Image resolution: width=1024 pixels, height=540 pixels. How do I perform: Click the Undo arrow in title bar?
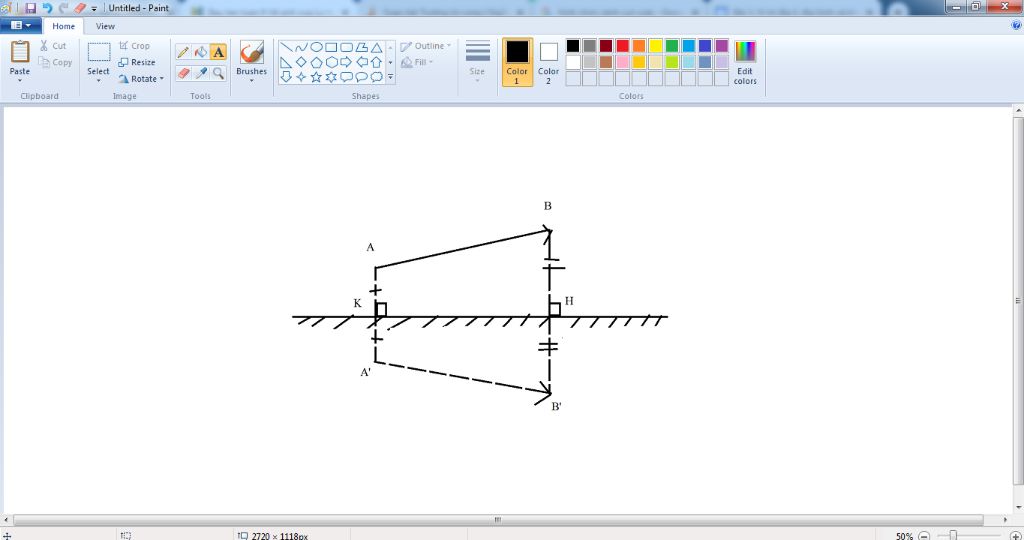(47, 8)
